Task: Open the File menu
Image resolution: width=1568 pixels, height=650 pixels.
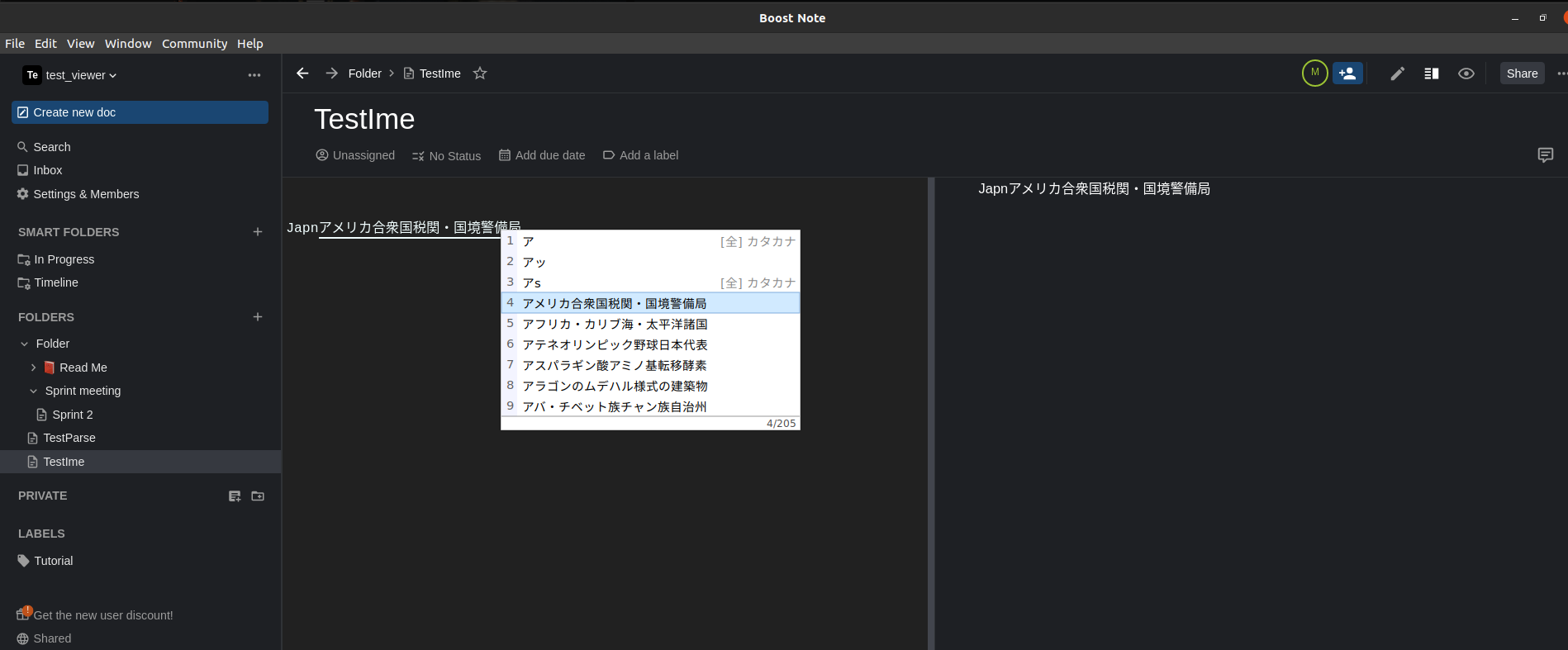Action: [15, 44]
